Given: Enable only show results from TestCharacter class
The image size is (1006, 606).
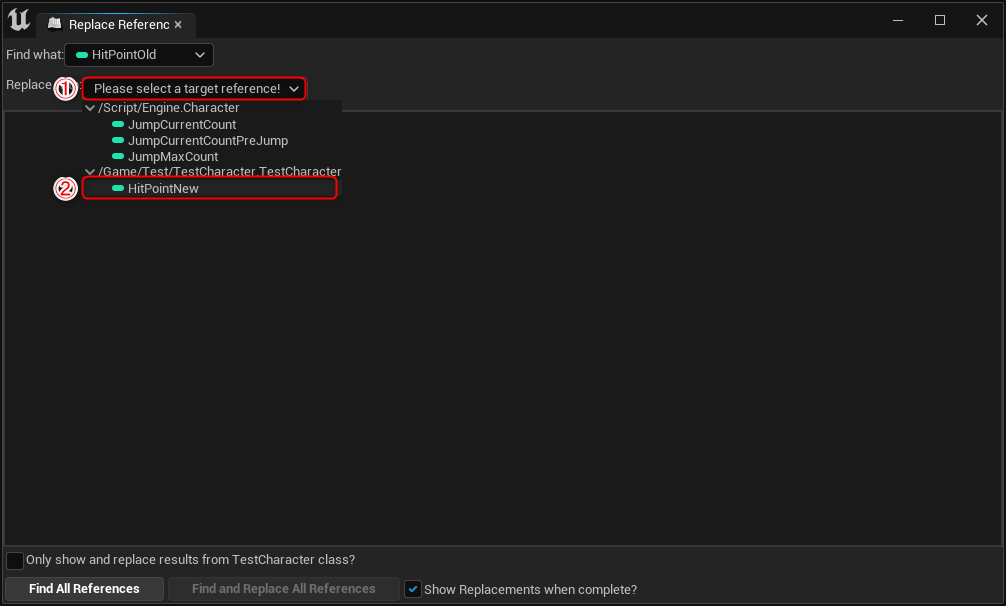Looking at the screenshot, I should pos(15,560).
